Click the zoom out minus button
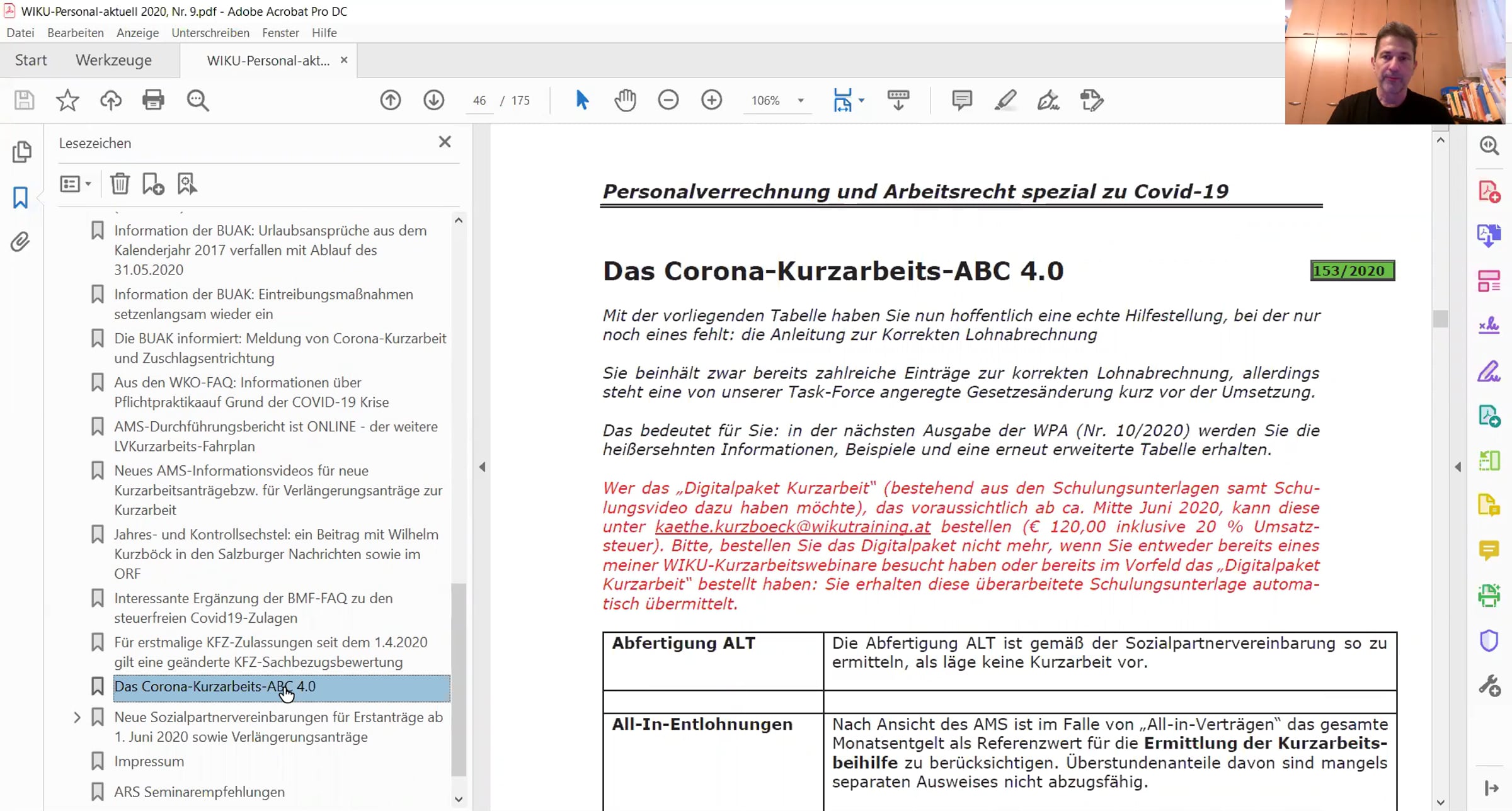 click(x=668, y=100)
